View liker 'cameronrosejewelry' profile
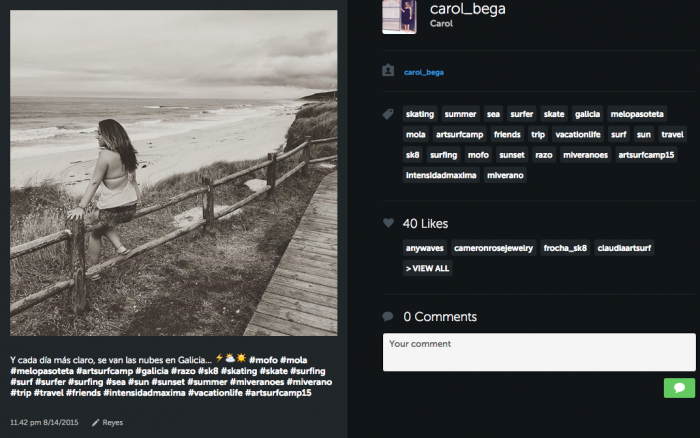The height and width of the screenshot is (438, 700). tap(488, 248)
